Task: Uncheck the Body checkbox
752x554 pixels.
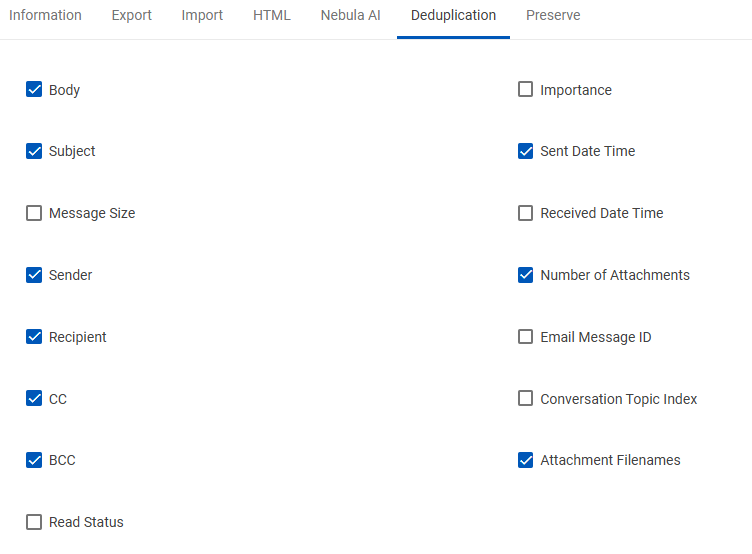Action: [34, 90]
